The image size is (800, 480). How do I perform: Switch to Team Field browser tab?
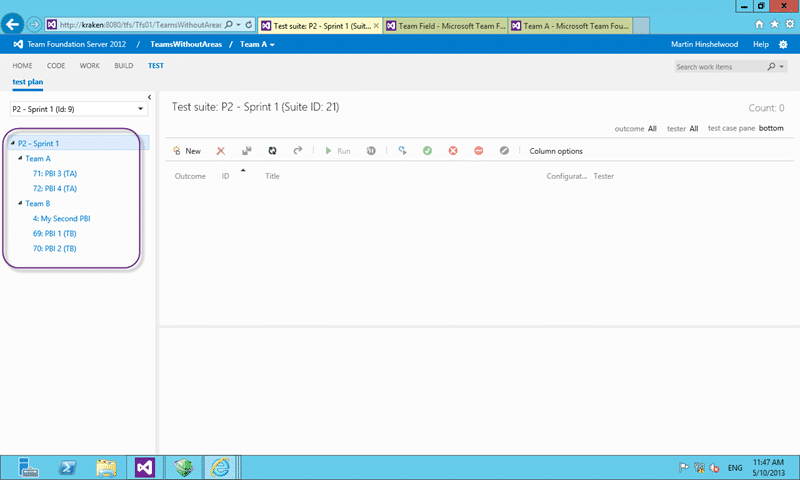coord(445,26)
